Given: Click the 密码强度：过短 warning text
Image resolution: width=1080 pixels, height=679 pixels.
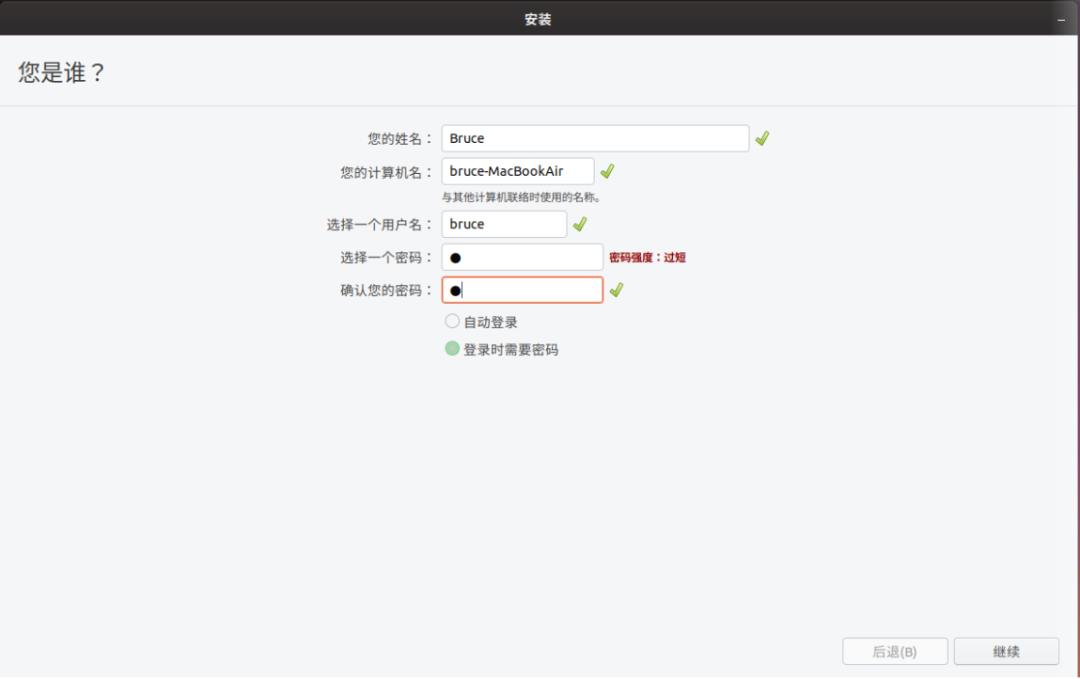Looking at the screenshot, I should [x=649, y=257].
